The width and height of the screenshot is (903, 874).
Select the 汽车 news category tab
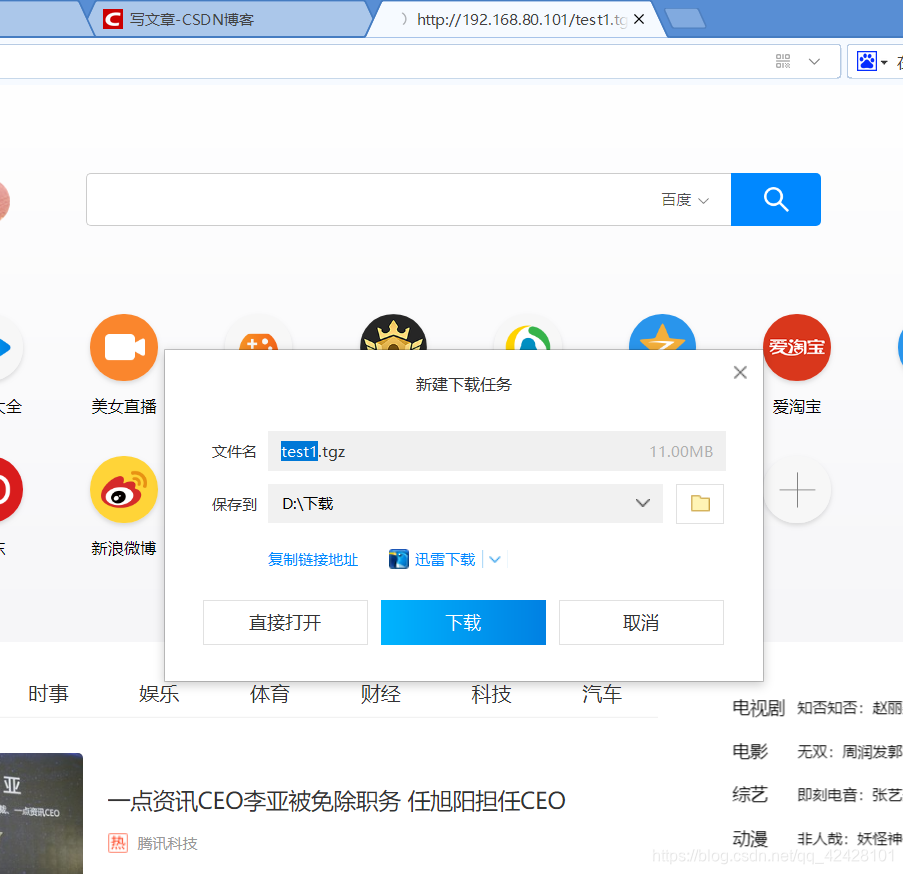point(601,694)
